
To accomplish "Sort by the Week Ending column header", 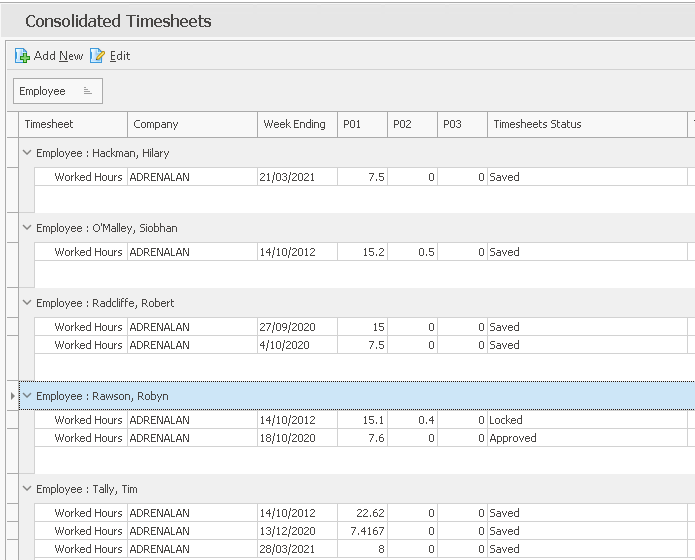I will tap(294, 124).
